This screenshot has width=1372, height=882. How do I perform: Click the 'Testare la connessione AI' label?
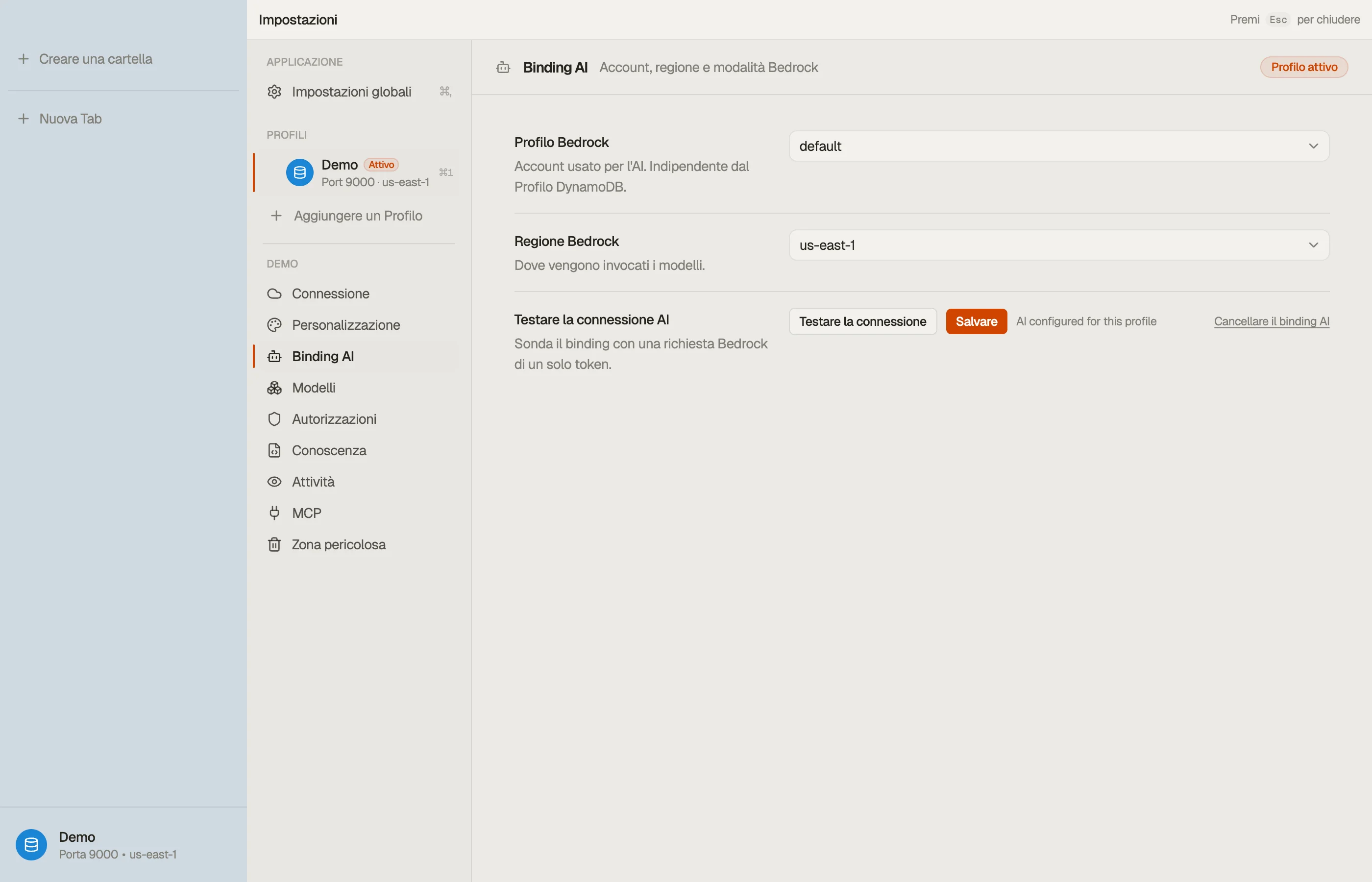coord(591,320)
